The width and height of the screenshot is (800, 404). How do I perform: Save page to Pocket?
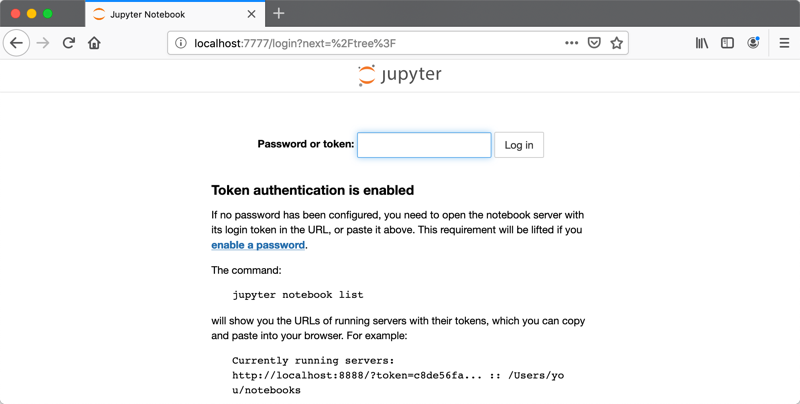click(594, 43)
